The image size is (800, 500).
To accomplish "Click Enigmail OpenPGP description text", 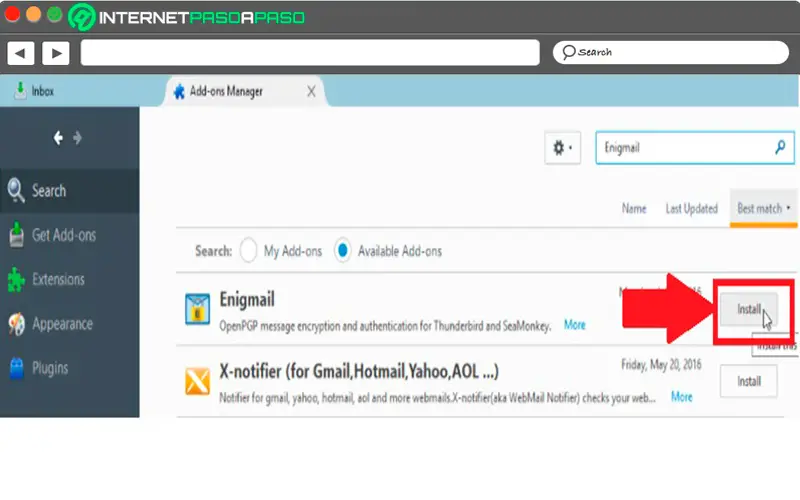I will click(385, 326).
